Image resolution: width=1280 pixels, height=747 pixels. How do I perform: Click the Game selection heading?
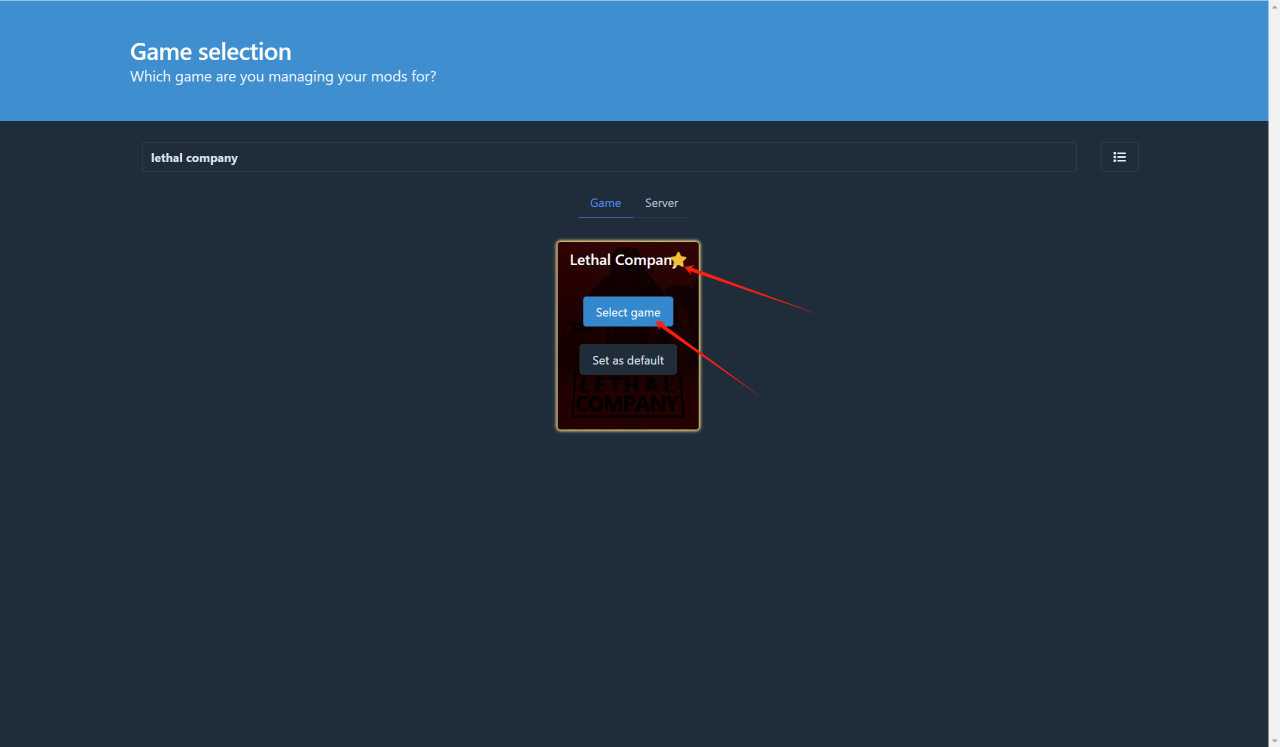(211, 51)
